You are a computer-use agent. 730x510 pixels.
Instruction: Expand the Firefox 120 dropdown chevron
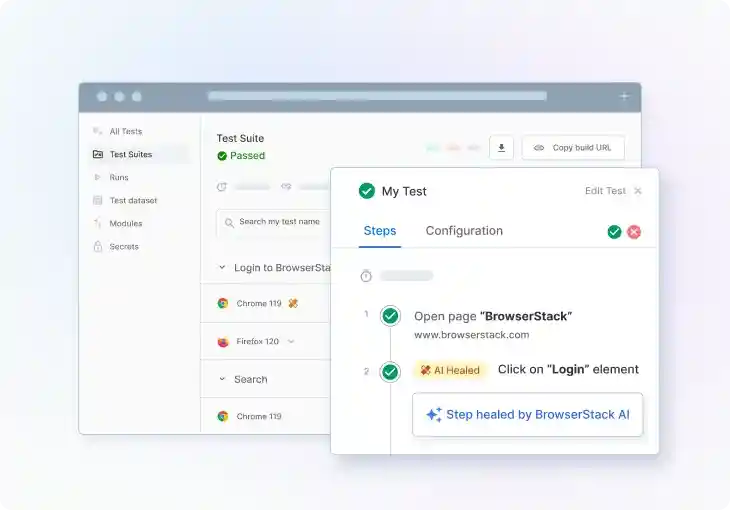[x=291, y=341]
